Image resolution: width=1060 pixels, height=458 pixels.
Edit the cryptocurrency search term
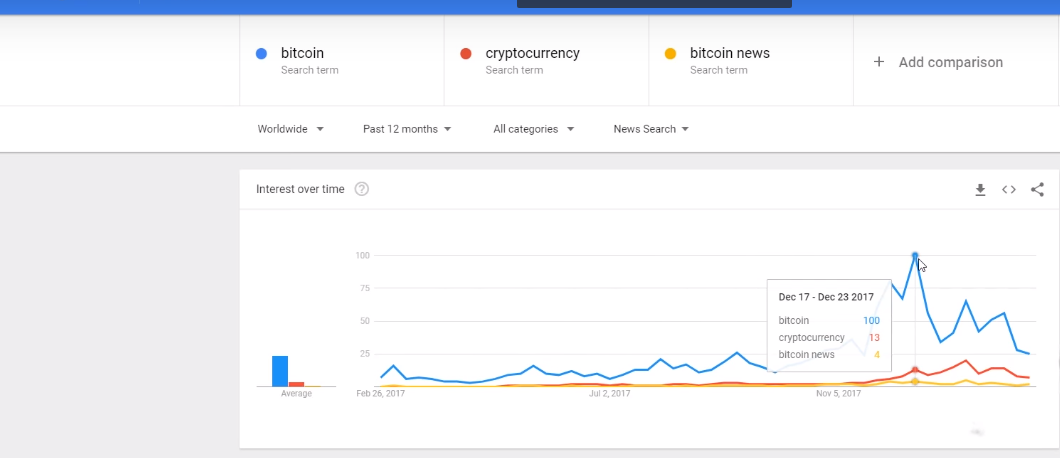[x=533, y=53]
